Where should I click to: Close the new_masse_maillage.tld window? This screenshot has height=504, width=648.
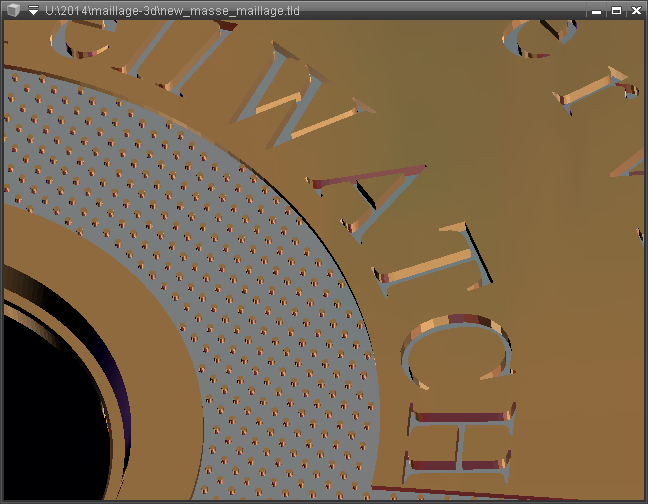[635, 10]
